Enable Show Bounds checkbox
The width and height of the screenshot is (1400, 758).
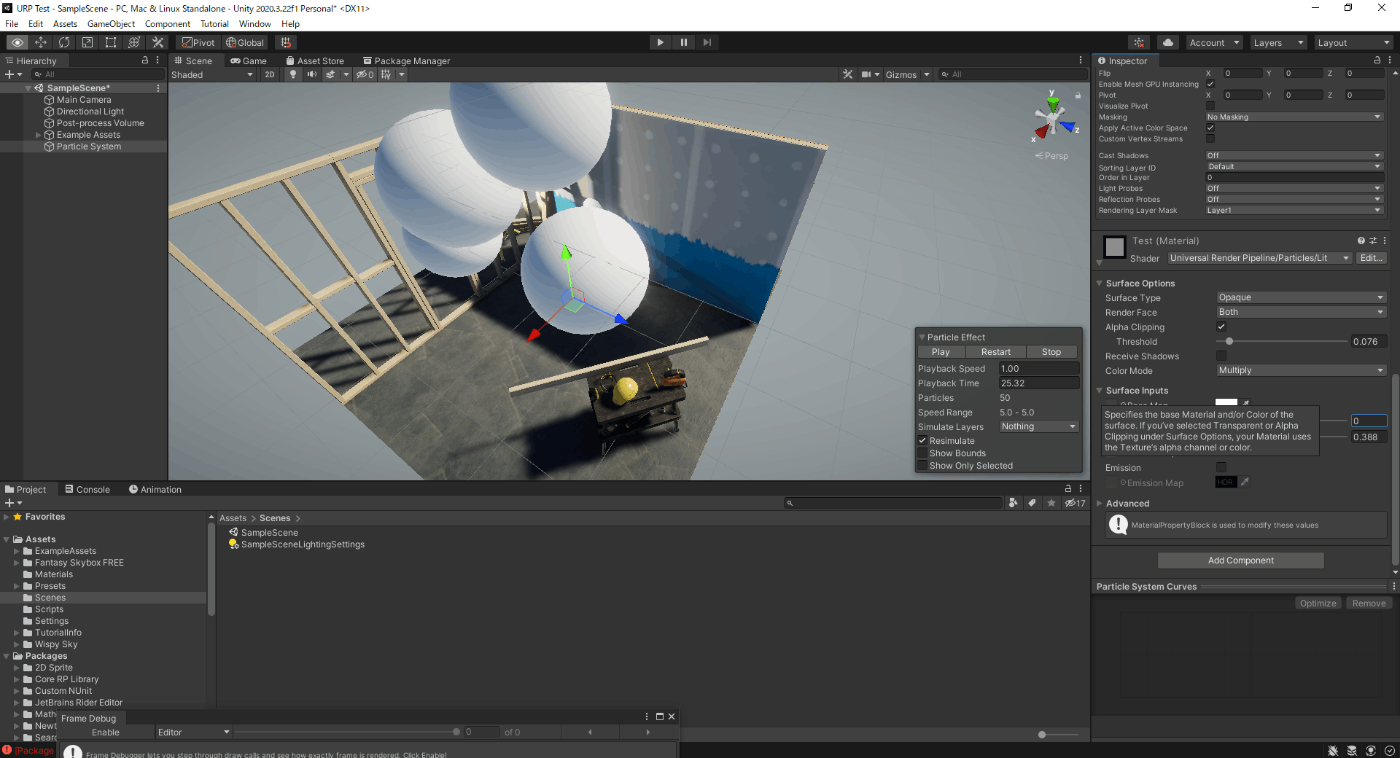tap(923, 453)
